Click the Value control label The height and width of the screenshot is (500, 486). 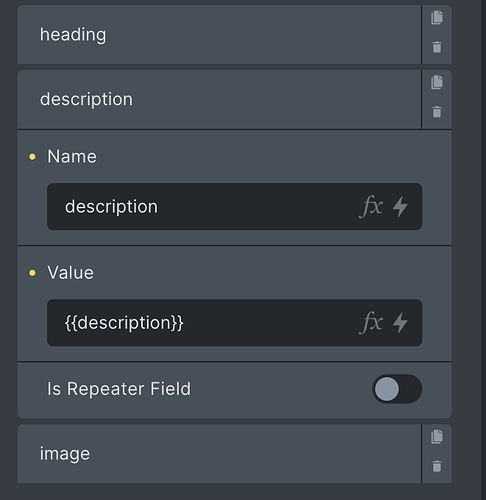(x=71, y=273)
